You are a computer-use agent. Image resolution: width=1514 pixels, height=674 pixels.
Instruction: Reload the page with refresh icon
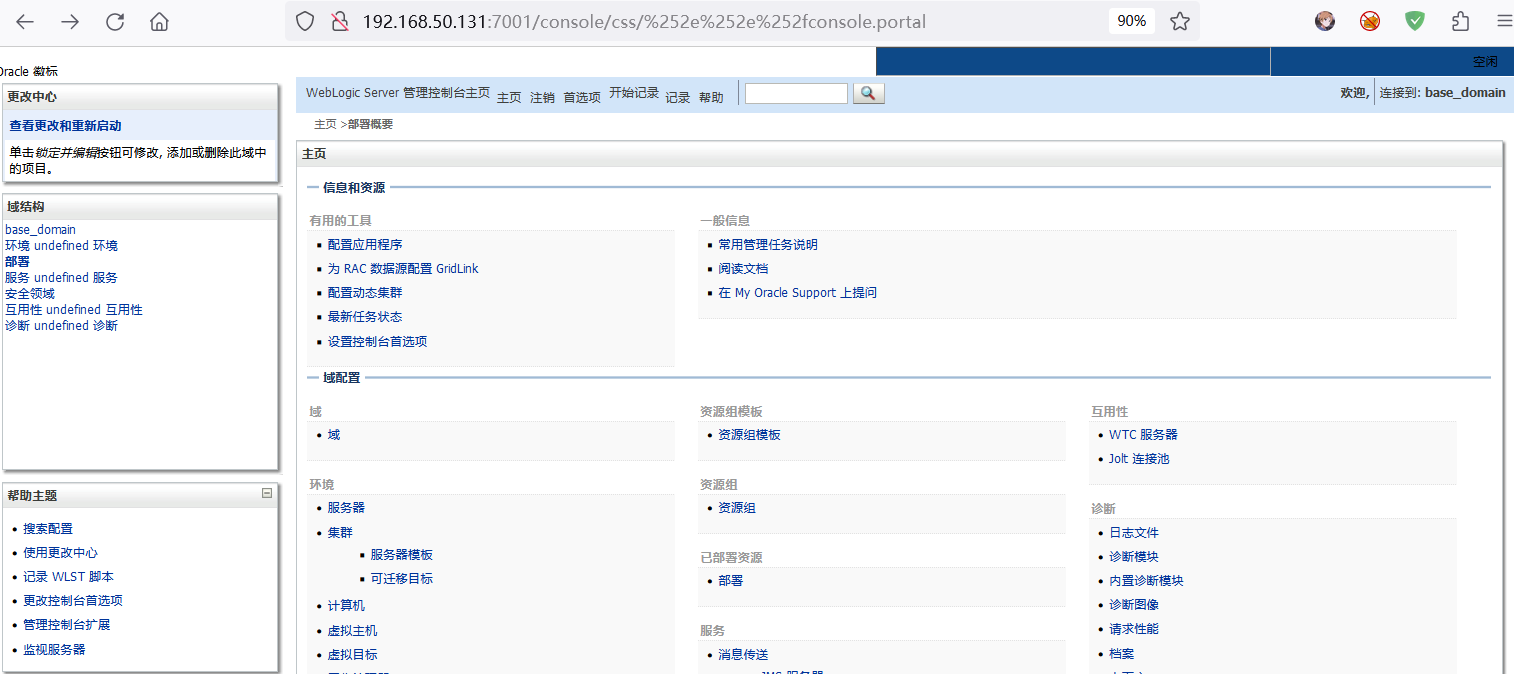coord(115,21)
